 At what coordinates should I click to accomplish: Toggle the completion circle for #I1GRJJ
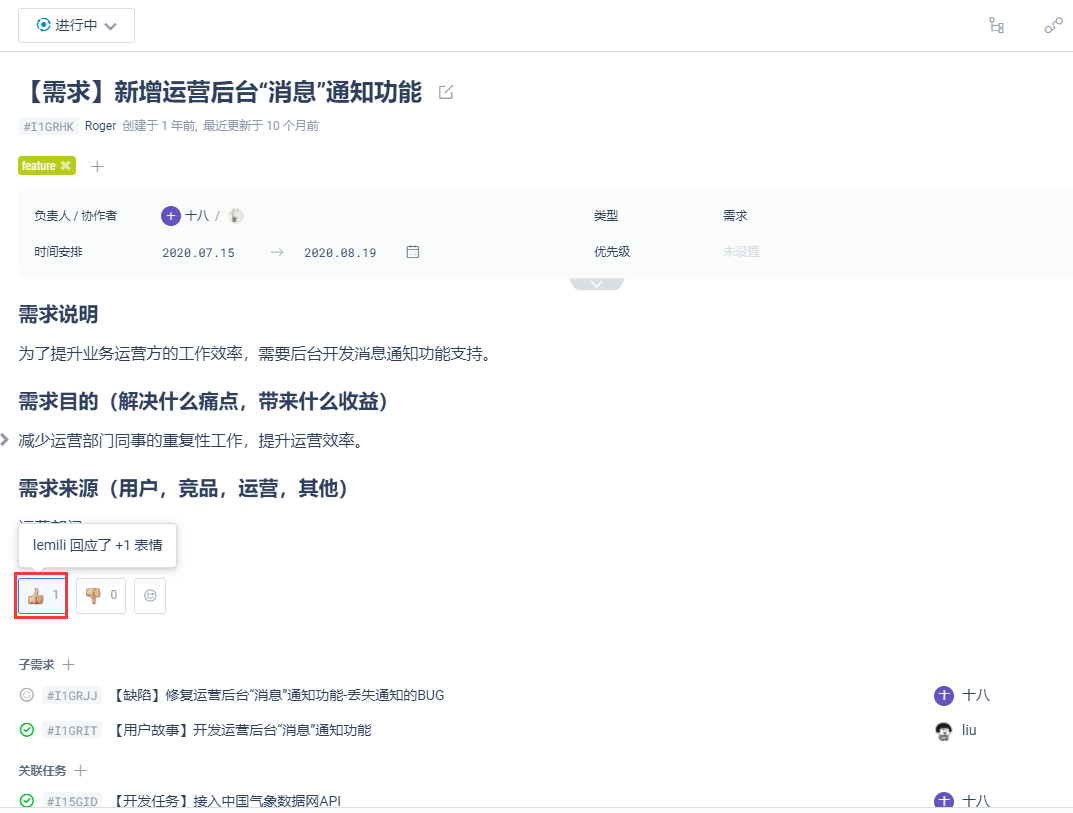25,695
